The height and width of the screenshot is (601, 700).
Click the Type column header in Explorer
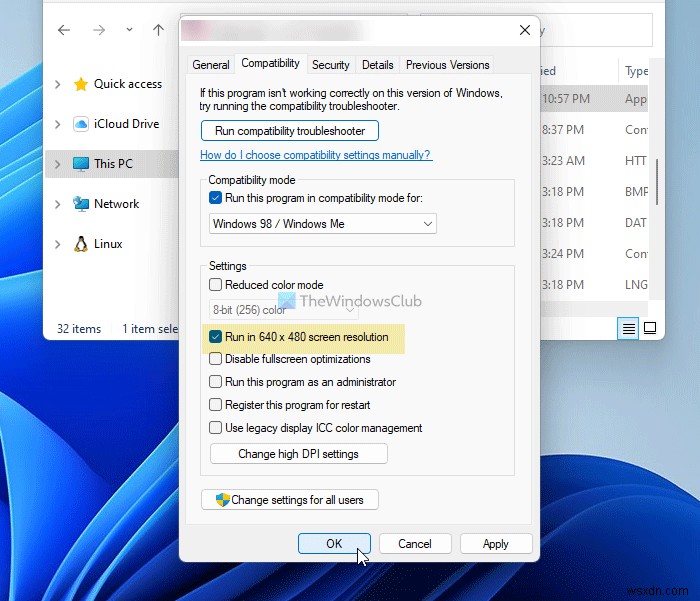[636, 71]
